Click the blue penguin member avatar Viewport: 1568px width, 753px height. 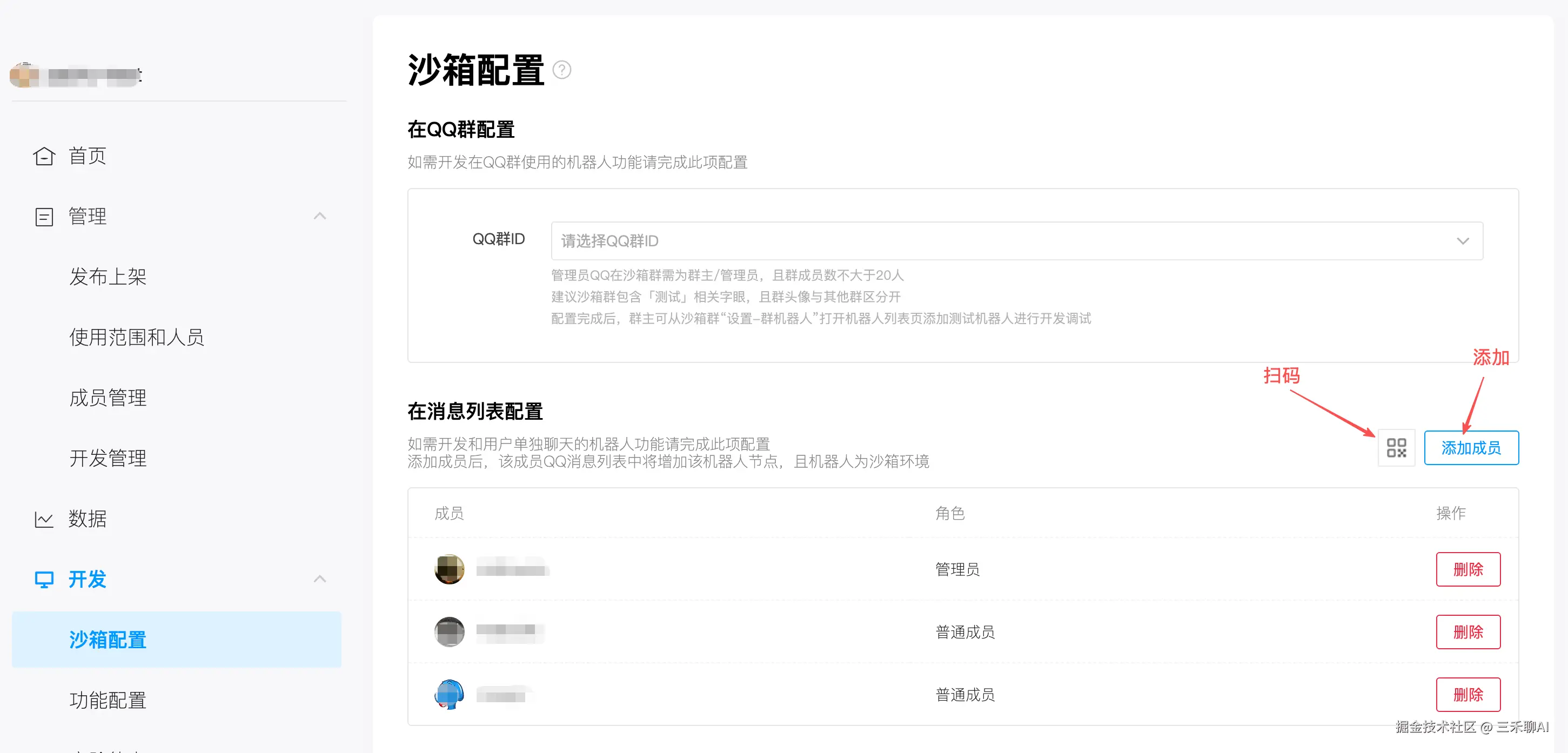click(449, 695)
